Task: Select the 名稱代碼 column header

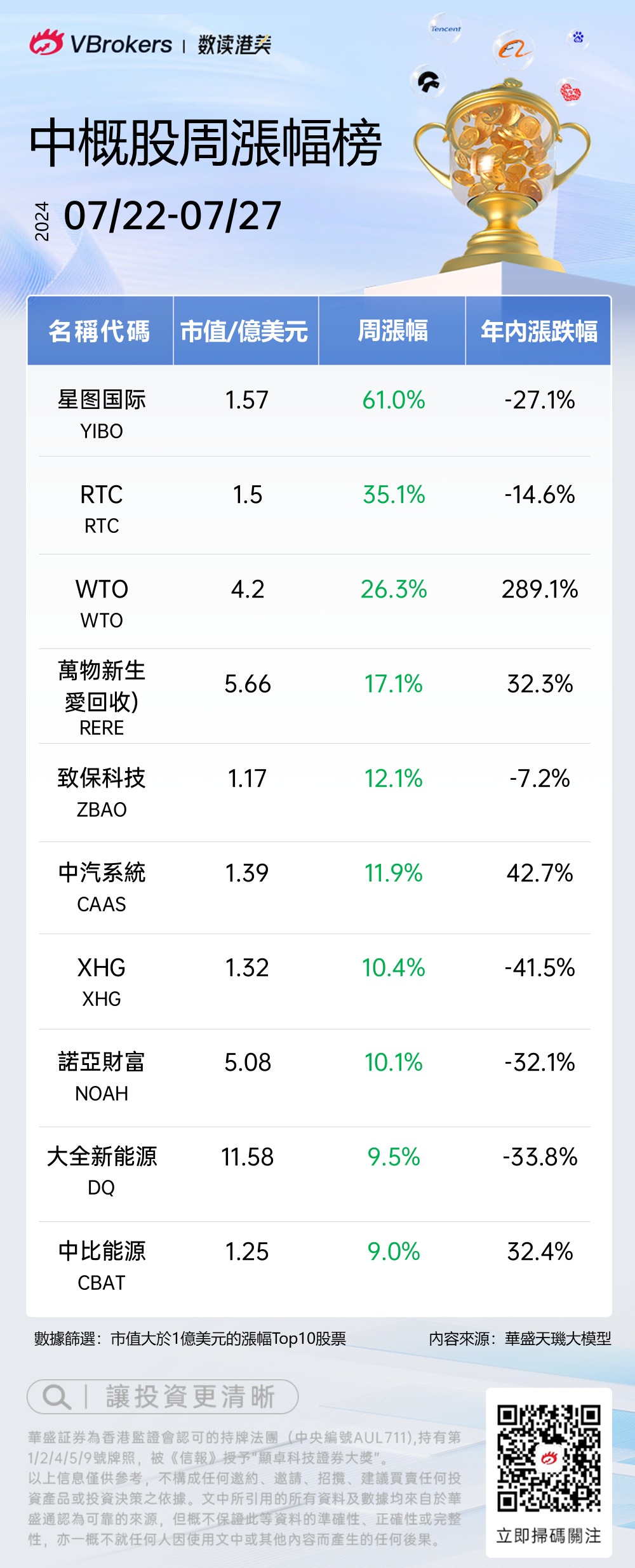Action: (x=100, y=331)
